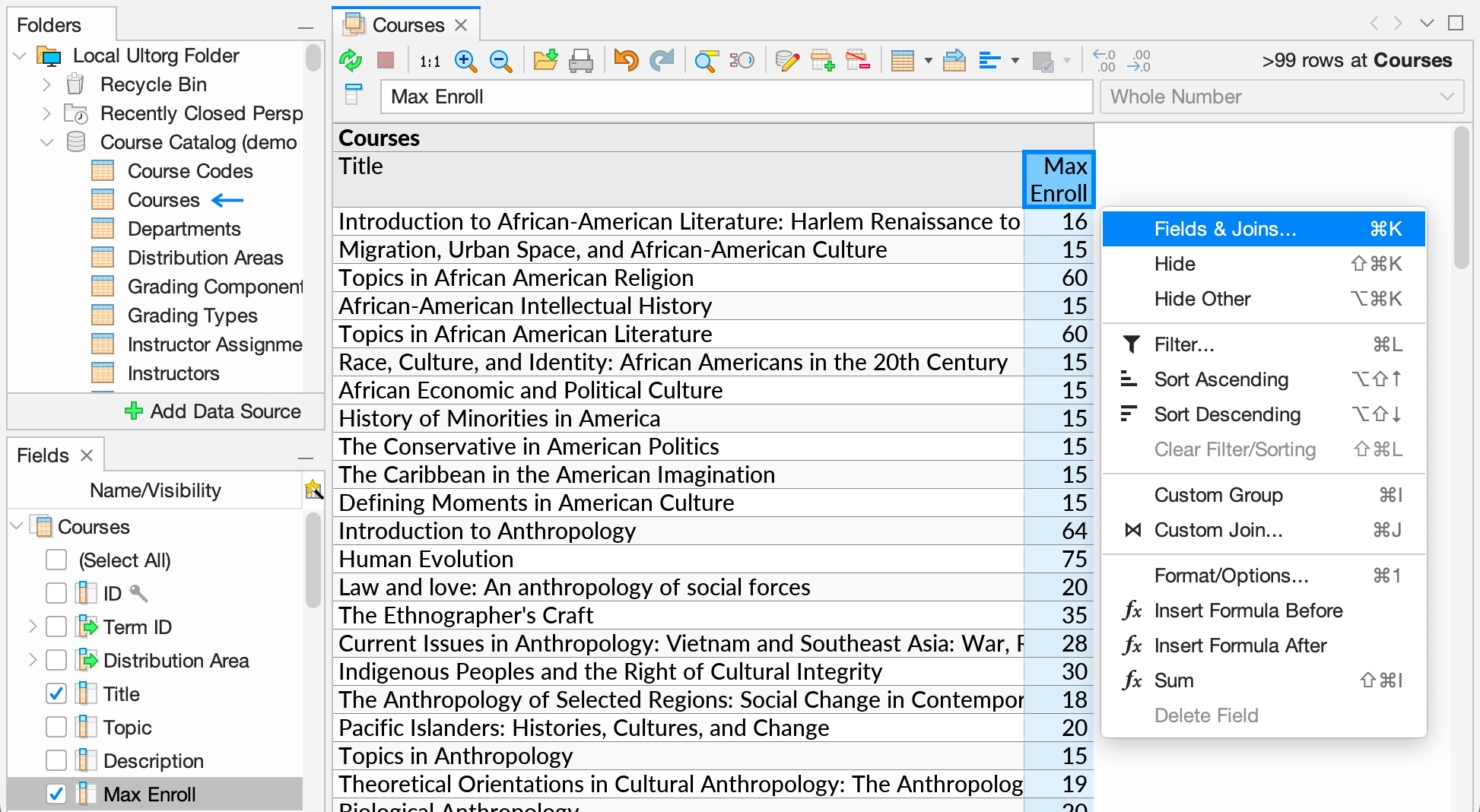1480x812 pixels.
Task: Uncheck the Title field visibility
Action: tap(56, 693)
